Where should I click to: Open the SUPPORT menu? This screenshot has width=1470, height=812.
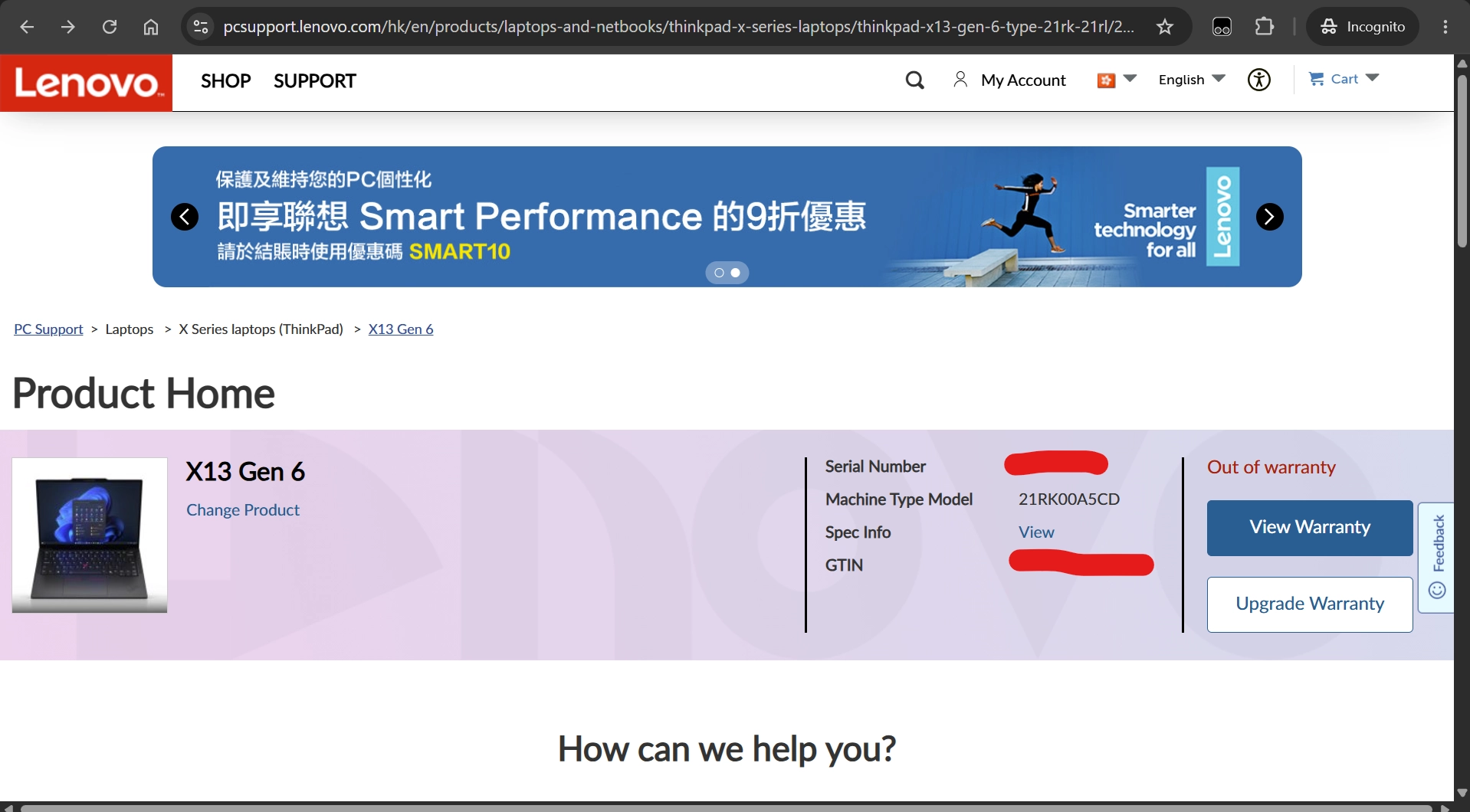[x=315, y=80]
